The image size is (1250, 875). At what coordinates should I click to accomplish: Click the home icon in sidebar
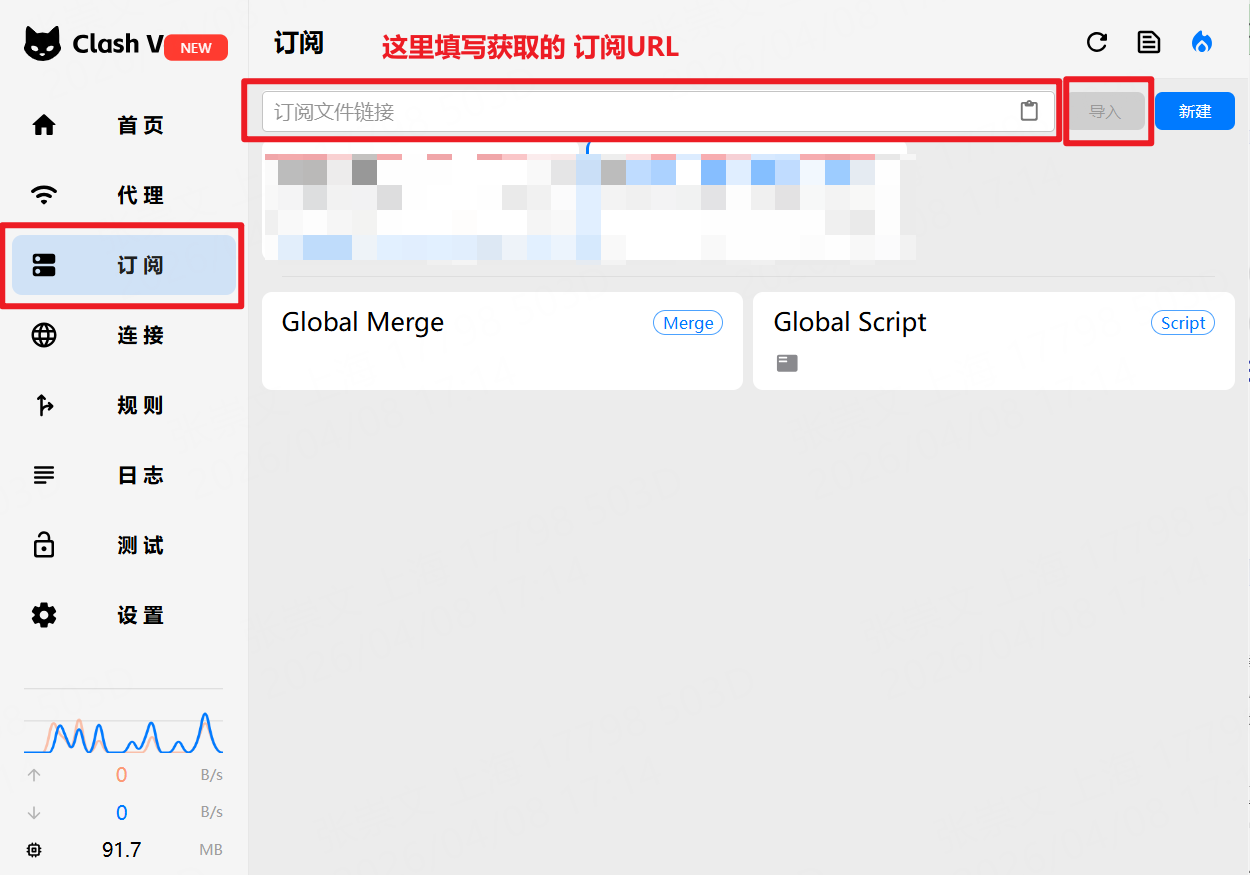44,125
